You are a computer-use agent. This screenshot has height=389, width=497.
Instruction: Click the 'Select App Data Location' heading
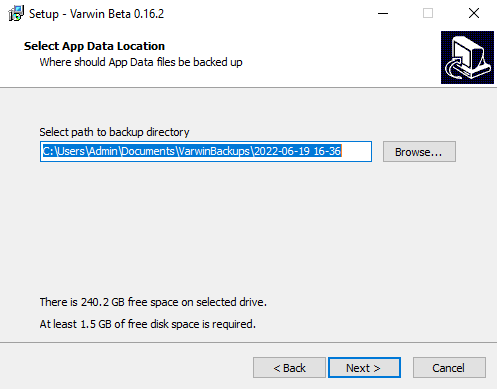pyautogui.click(x=94, y=46)
